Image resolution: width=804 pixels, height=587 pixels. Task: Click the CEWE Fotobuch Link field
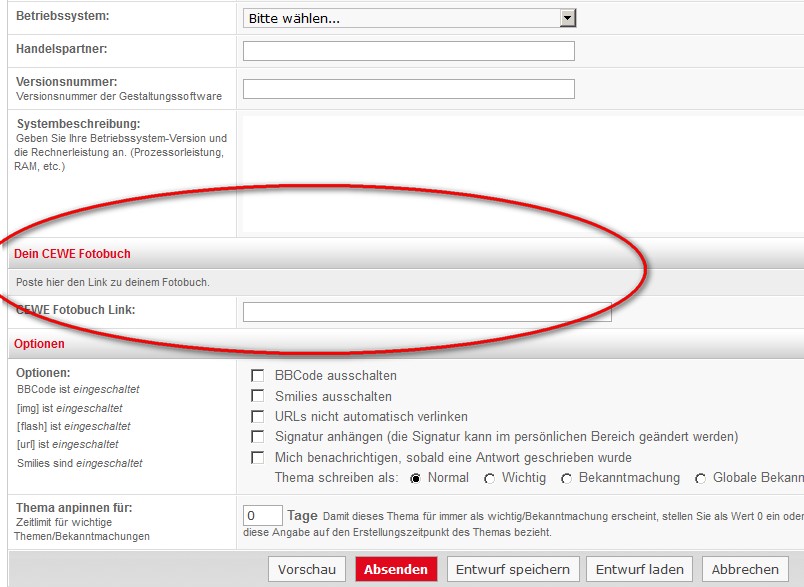point(427,312)
